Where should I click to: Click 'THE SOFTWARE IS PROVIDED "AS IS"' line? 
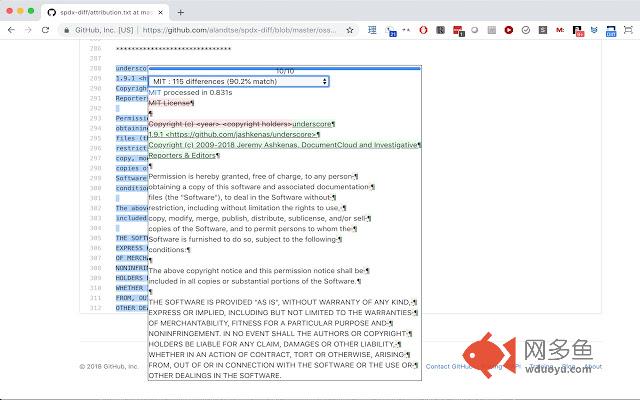coord(280,302)
